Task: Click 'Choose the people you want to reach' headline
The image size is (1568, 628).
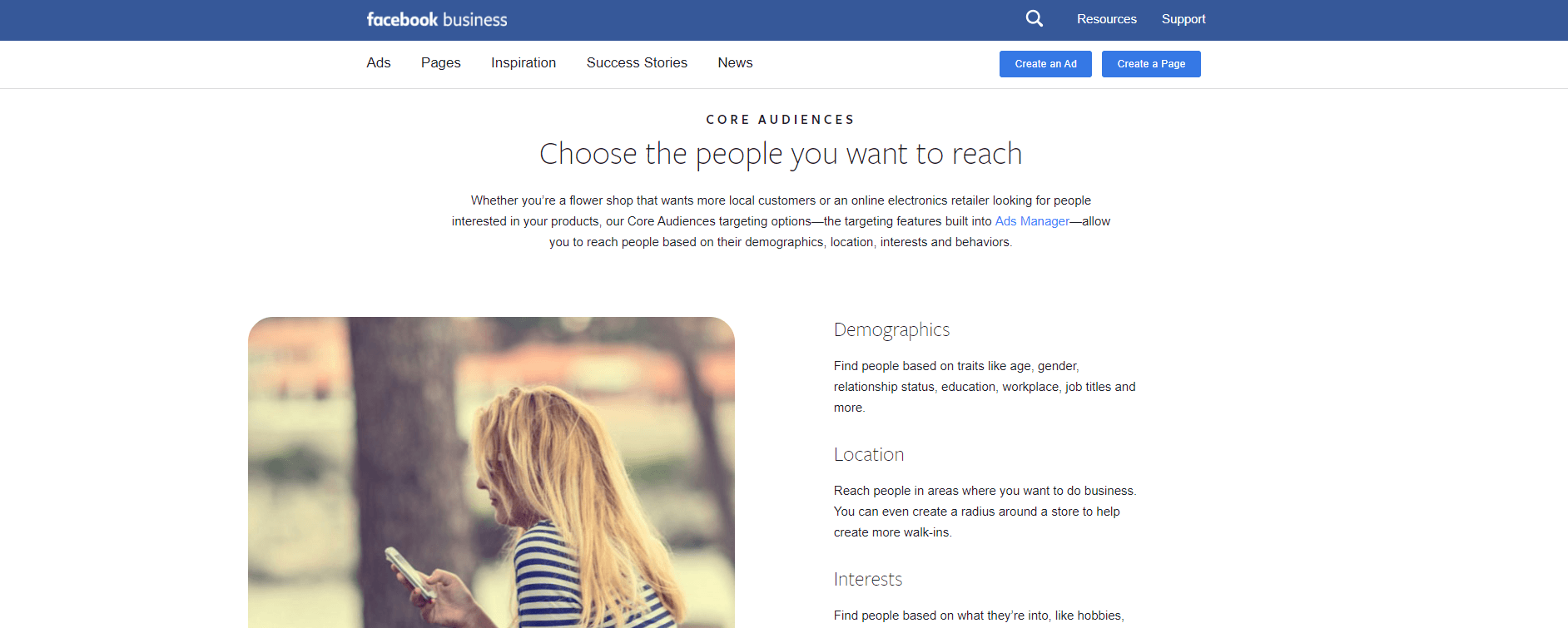Action: (x=781, y=154)
